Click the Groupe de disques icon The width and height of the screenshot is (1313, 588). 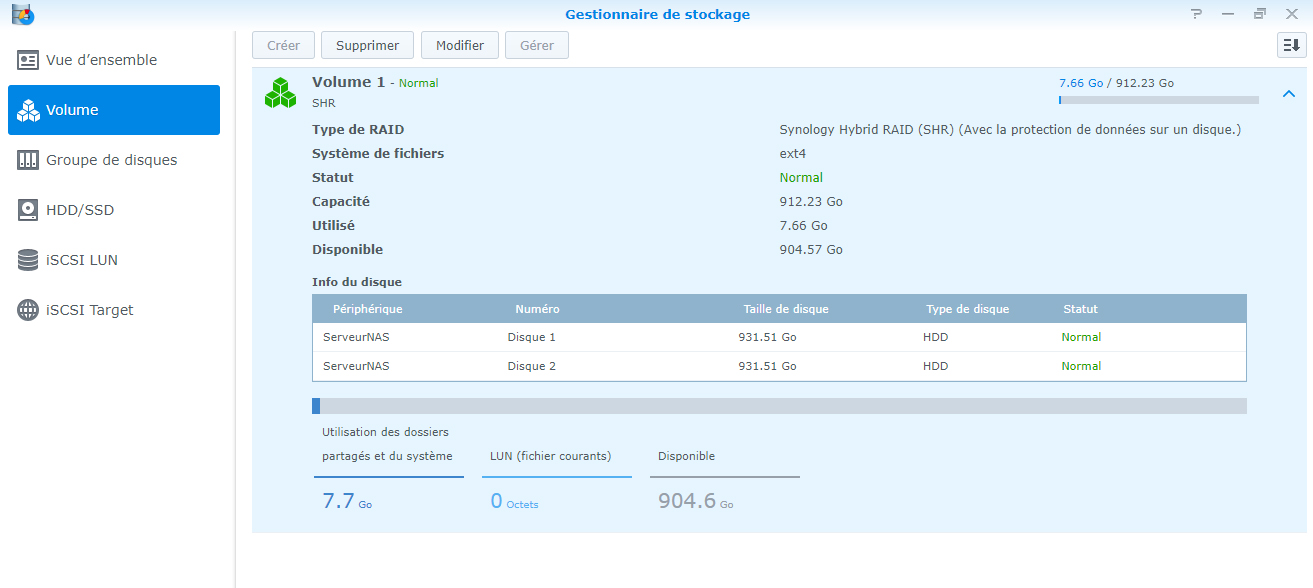pos(28,160)
